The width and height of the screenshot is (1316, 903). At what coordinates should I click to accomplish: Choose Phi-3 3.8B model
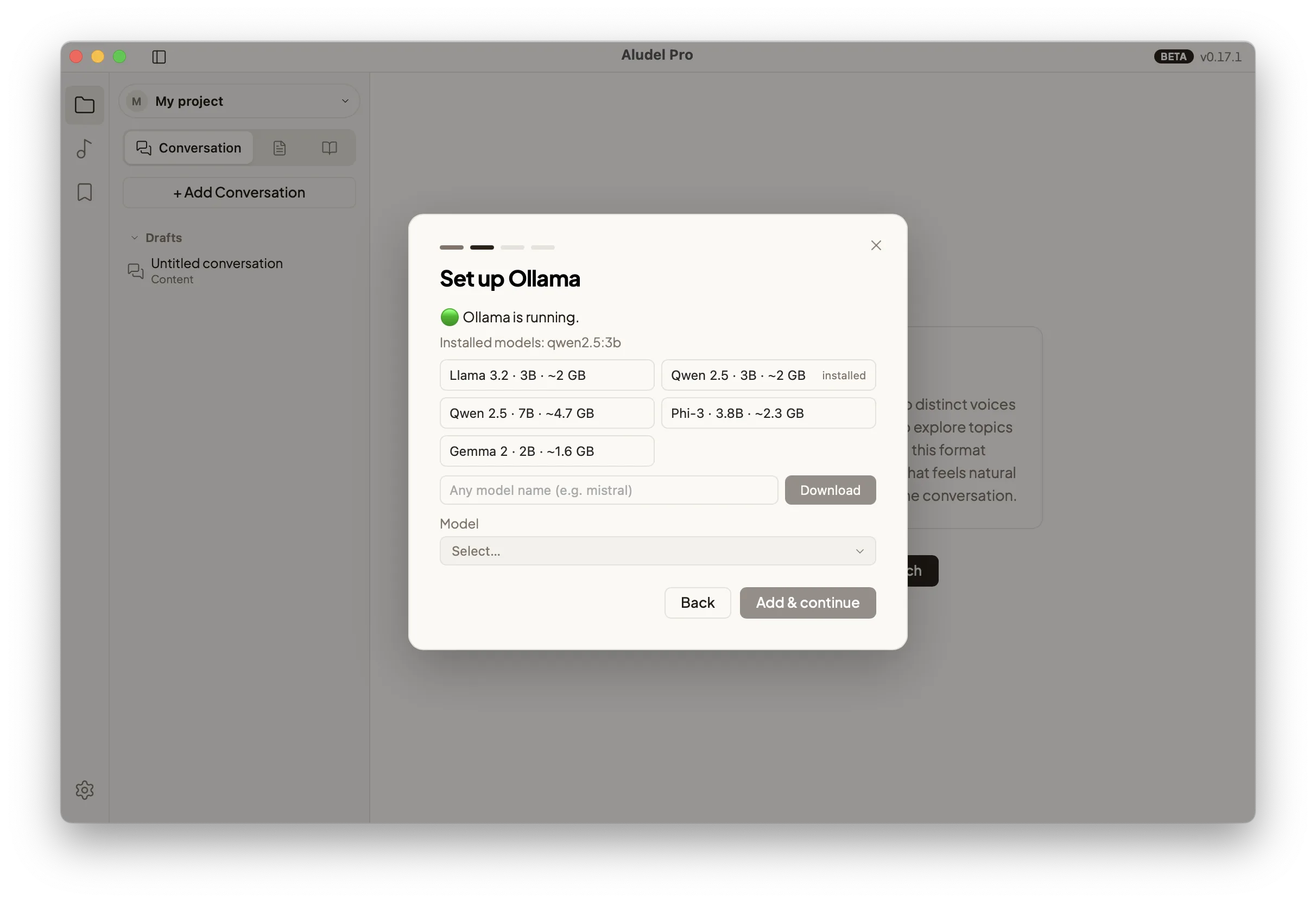tap(768, 413)
